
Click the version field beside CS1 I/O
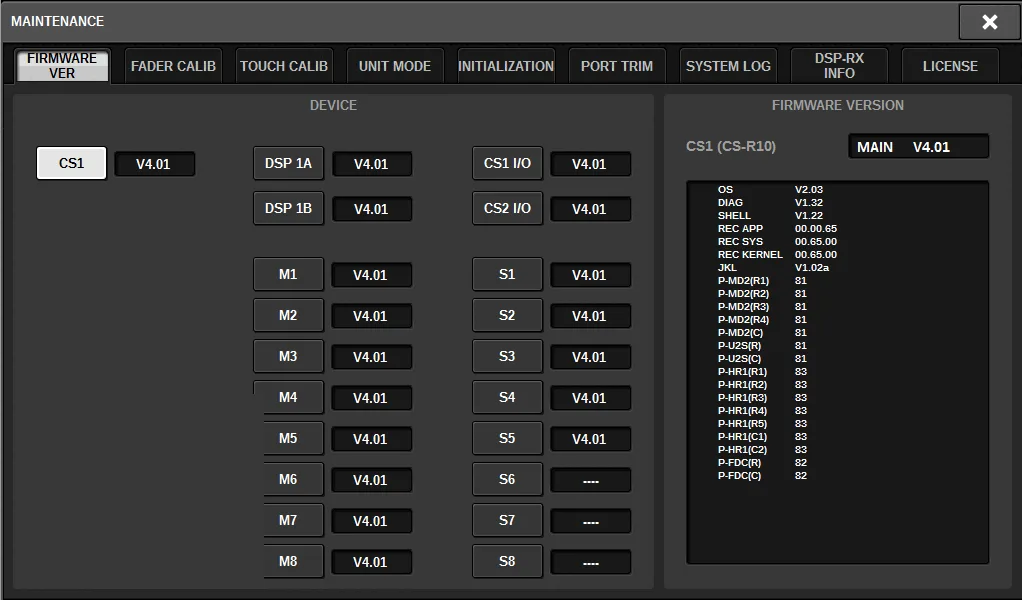(x=591, y=164)
